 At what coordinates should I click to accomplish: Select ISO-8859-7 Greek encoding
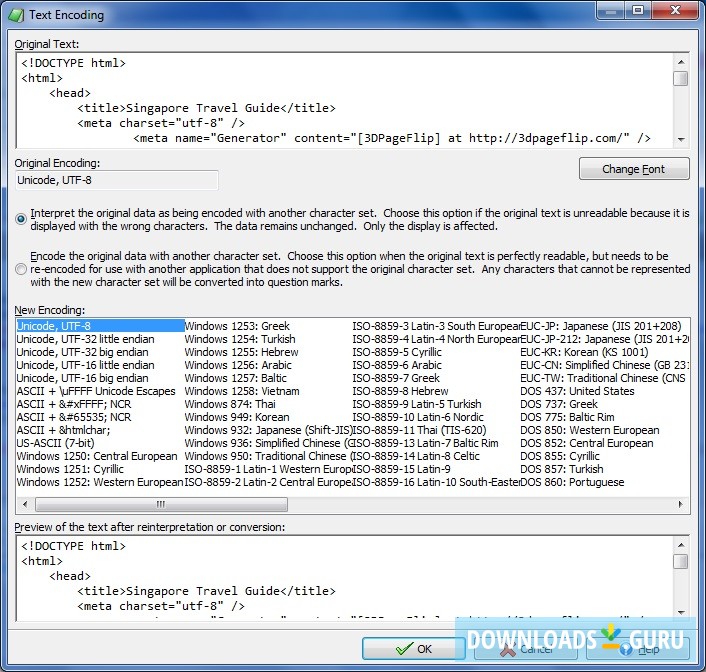(396, 378)
